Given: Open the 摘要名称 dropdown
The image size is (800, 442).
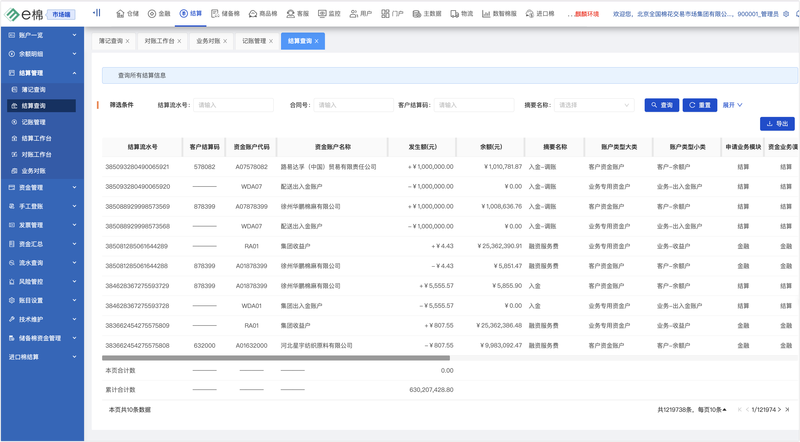Looking at the screenshot, I should click(594, 105).
